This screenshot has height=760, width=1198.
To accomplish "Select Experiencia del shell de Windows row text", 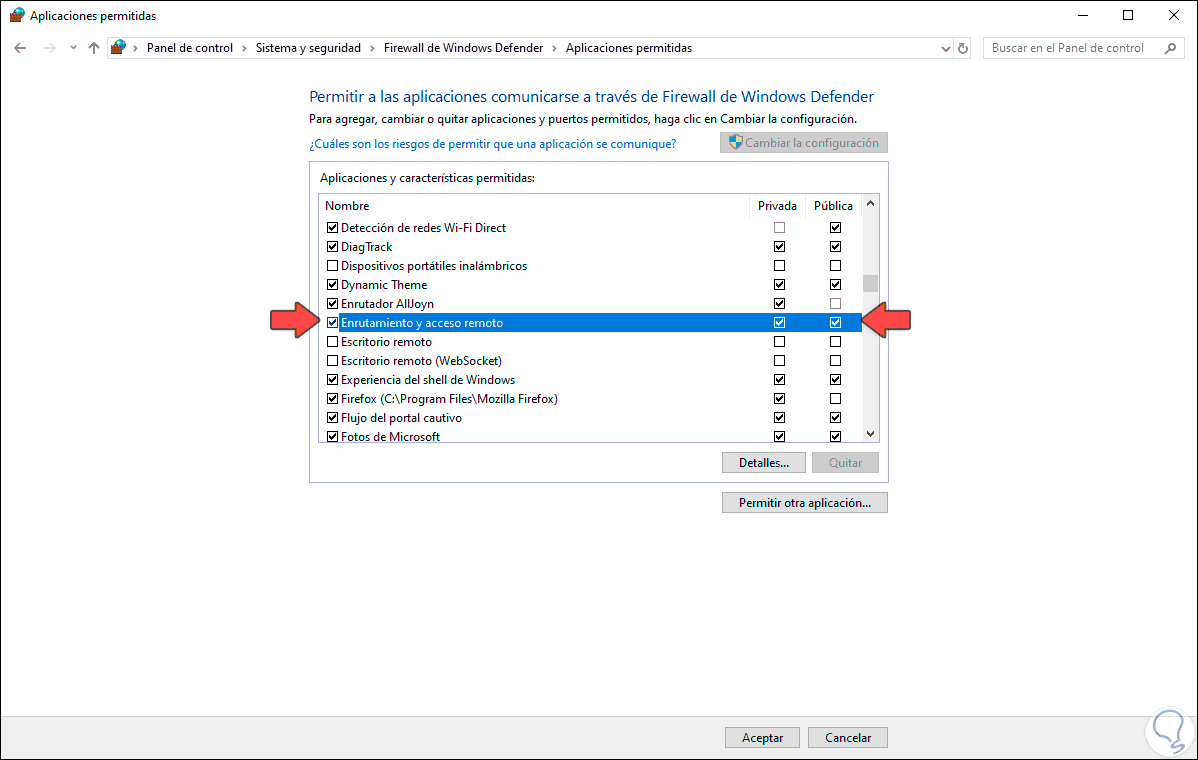I will [428, 380].
